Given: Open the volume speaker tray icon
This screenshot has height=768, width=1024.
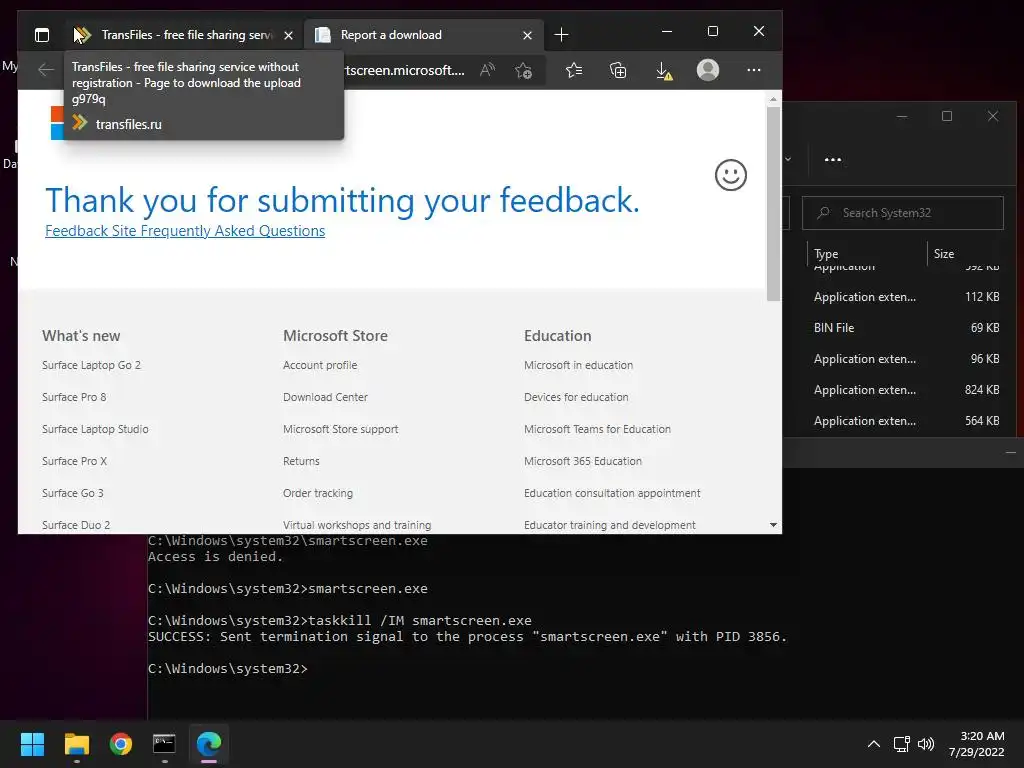Looking at the screenshot, I should point(926,744).
